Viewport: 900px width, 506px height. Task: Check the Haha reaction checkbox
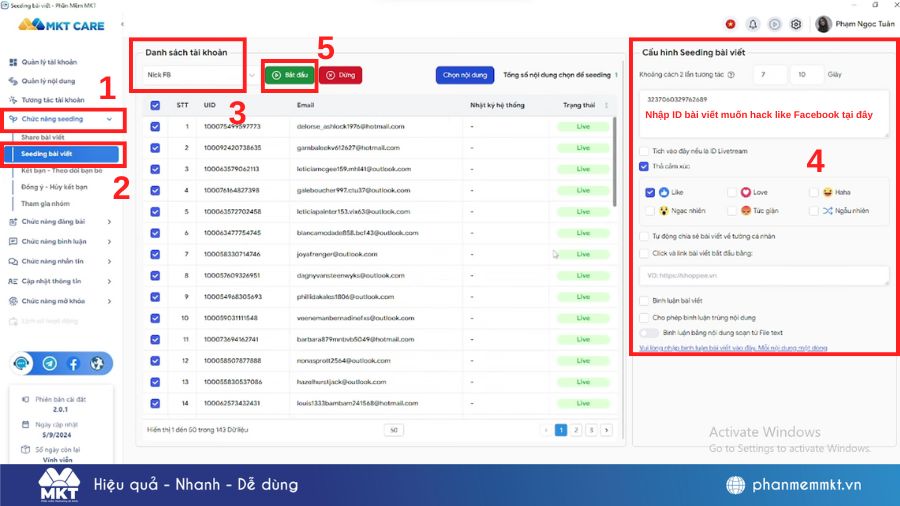click(813, 192)
